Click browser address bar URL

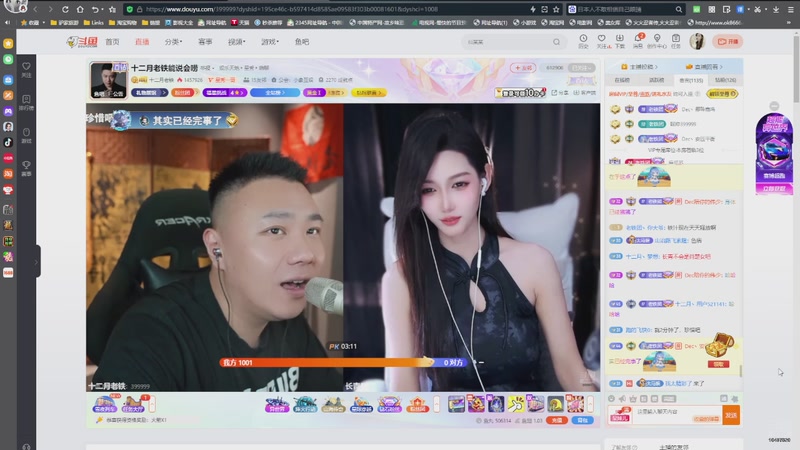pyautogui.click(x=291, y=9)
